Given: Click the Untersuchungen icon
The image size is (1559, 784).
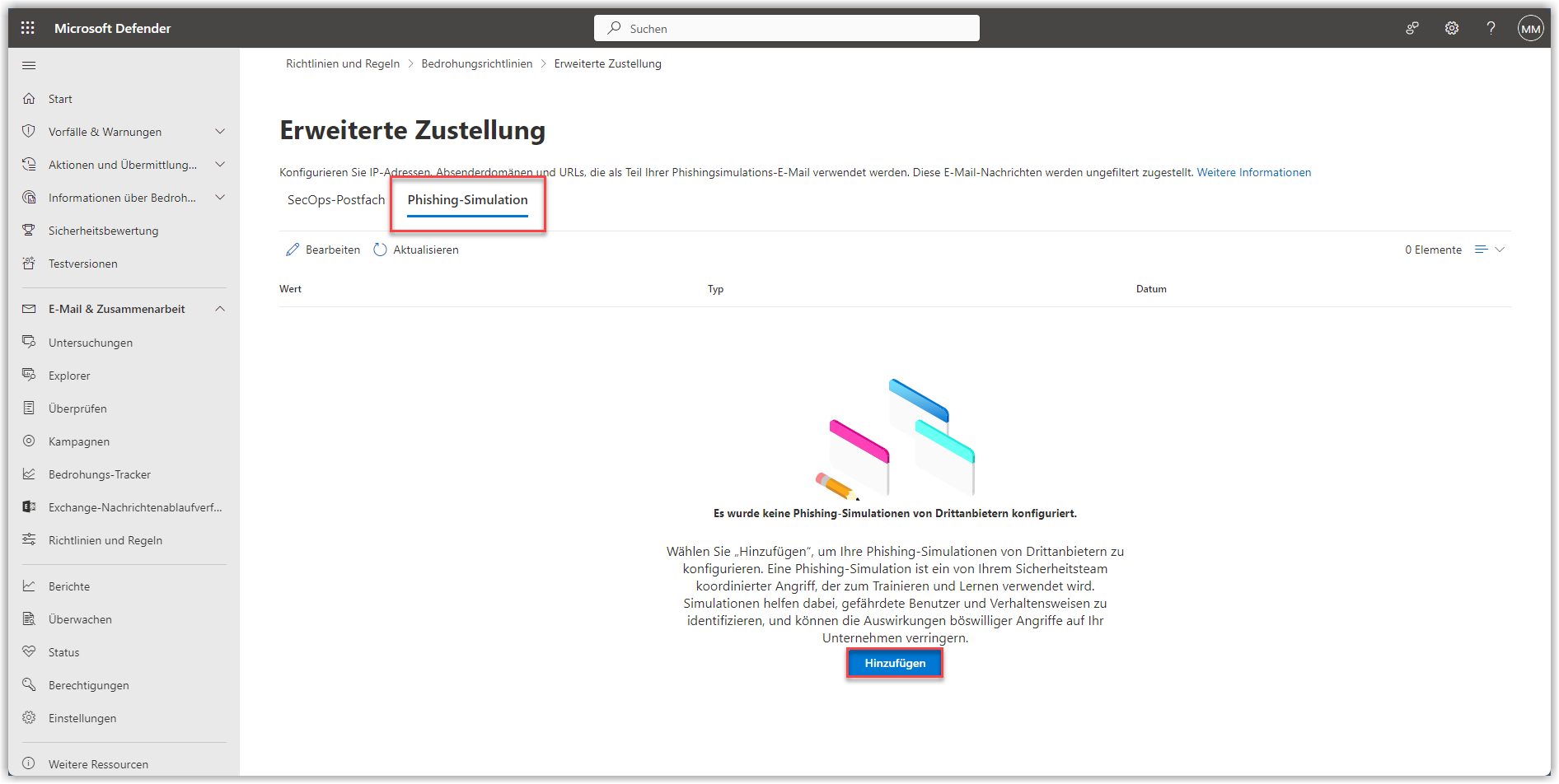Looking at the screenshot, I should pyautogui.click(x=29, y=342).
